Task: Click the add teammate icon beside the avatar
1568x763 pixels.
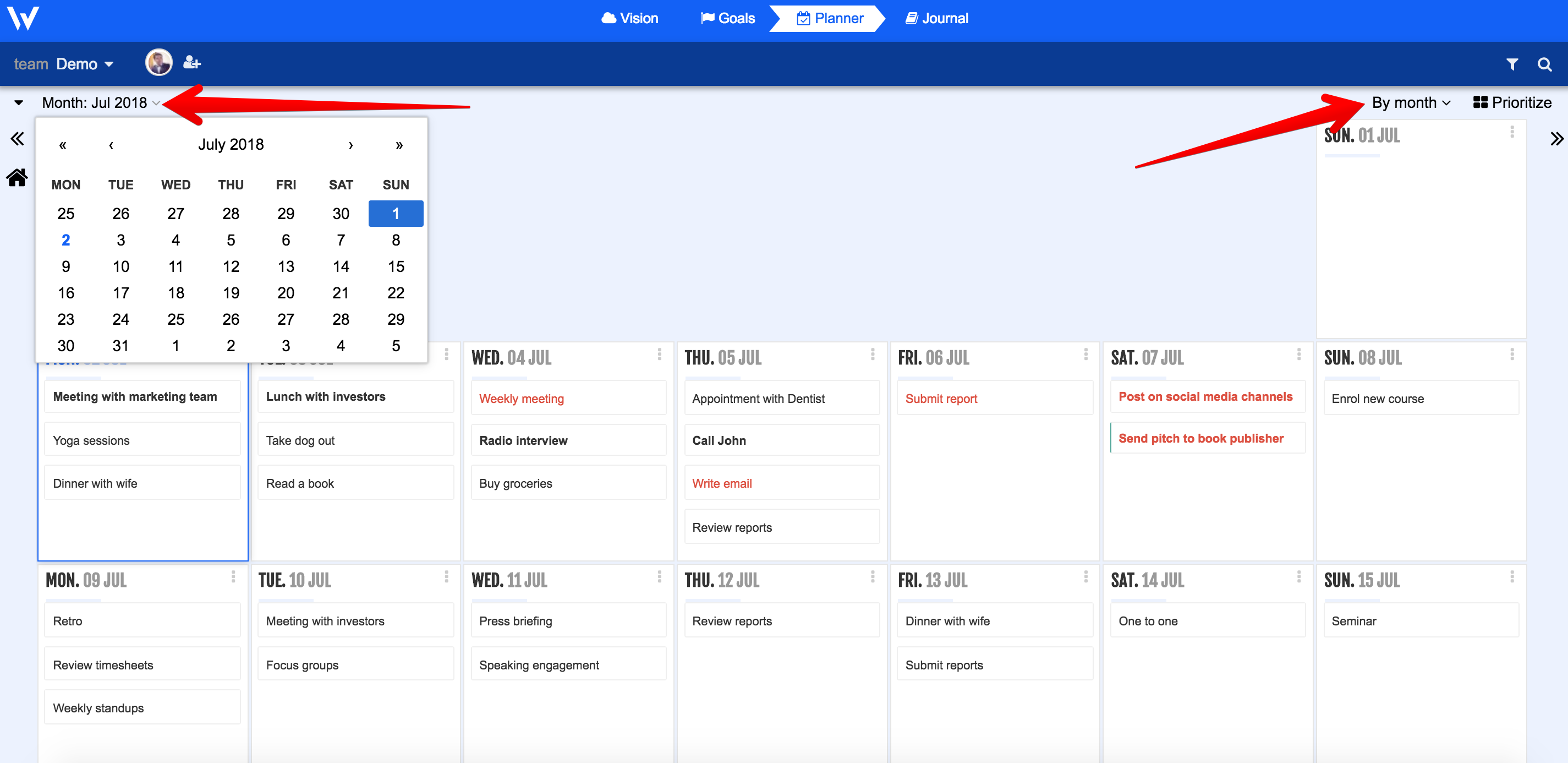Action: pos(191,62)
